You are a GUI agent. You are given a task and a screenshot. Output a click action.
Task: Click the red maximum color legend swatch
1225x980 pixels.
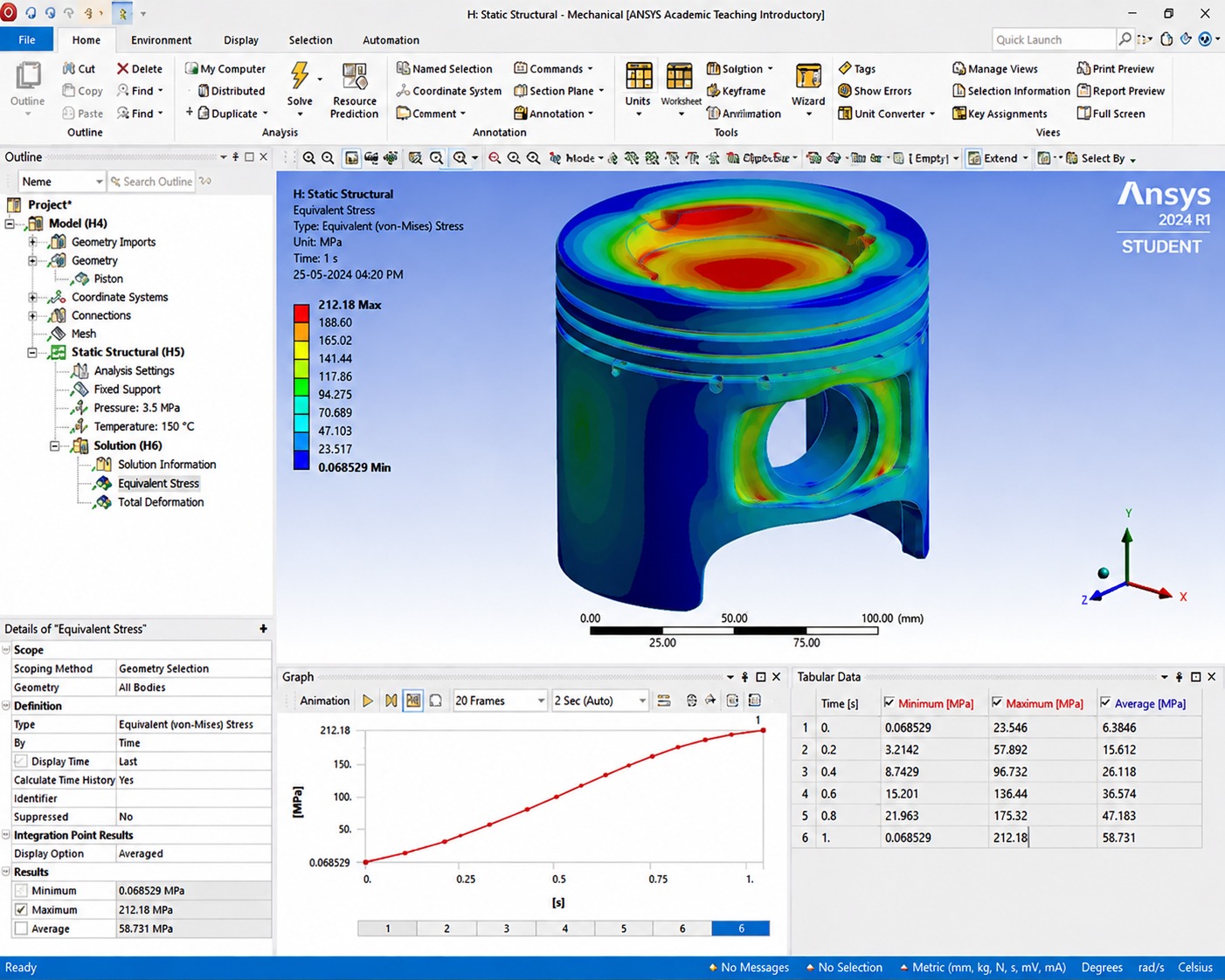pyautogui.click(x=301, y=314)
